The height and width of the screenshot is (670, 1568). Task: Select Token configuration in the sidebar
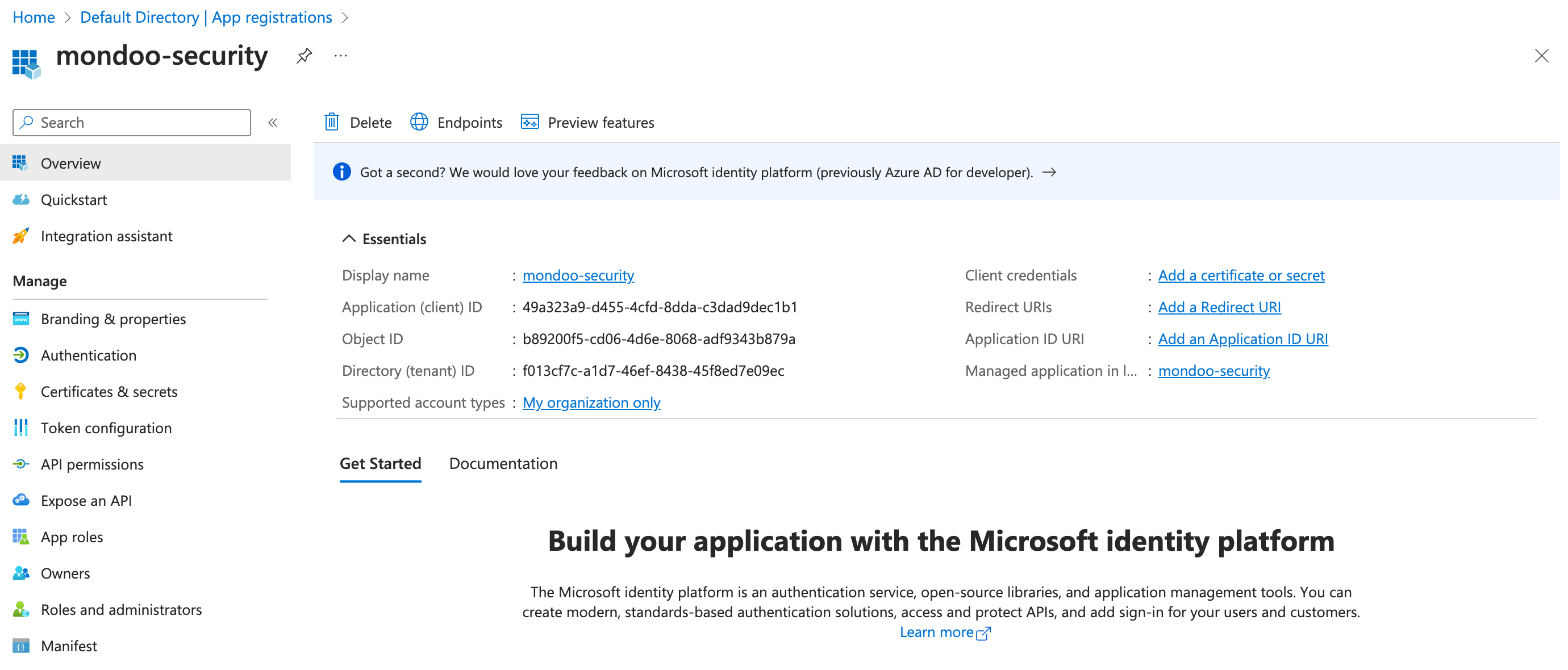(107, 428)
